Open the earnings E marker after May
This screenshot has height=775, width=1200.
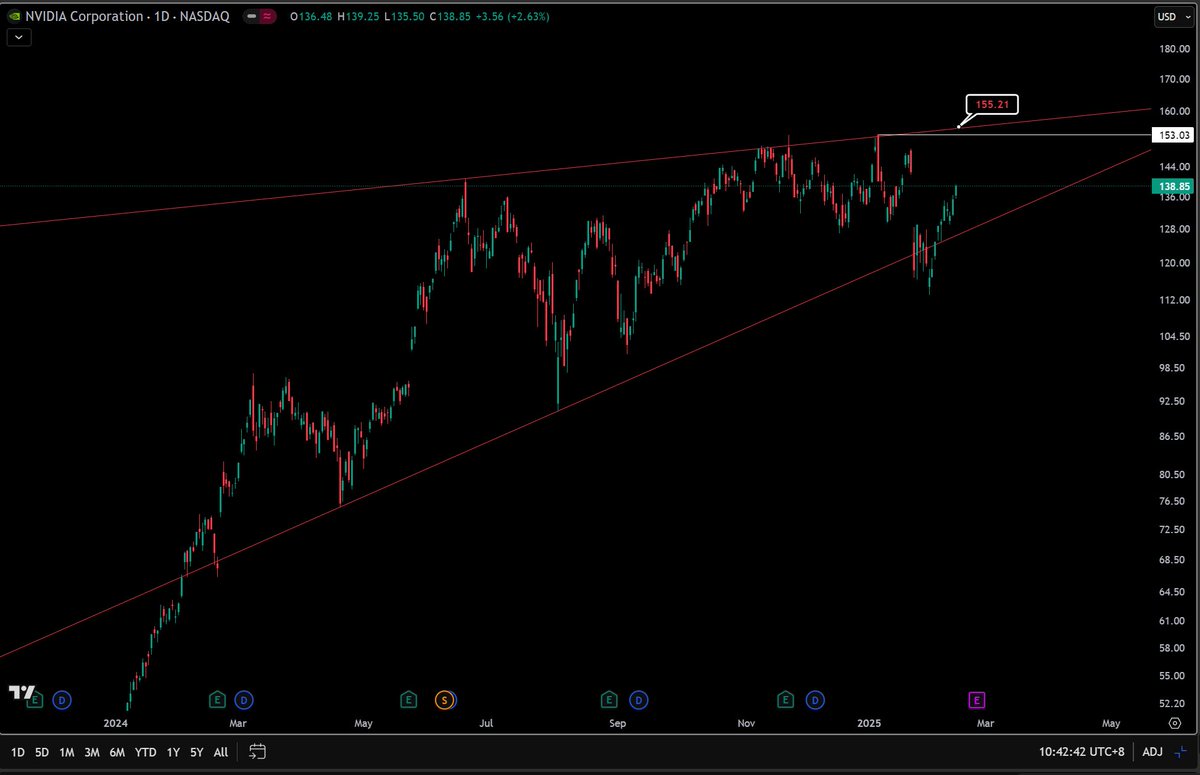(x=408, y=699)
